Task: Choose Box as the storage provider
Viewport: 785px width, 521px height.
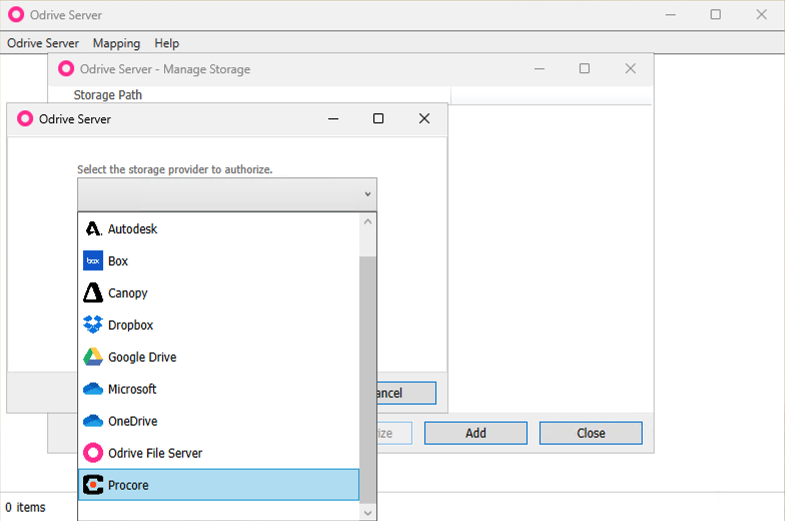Action: 219,261
